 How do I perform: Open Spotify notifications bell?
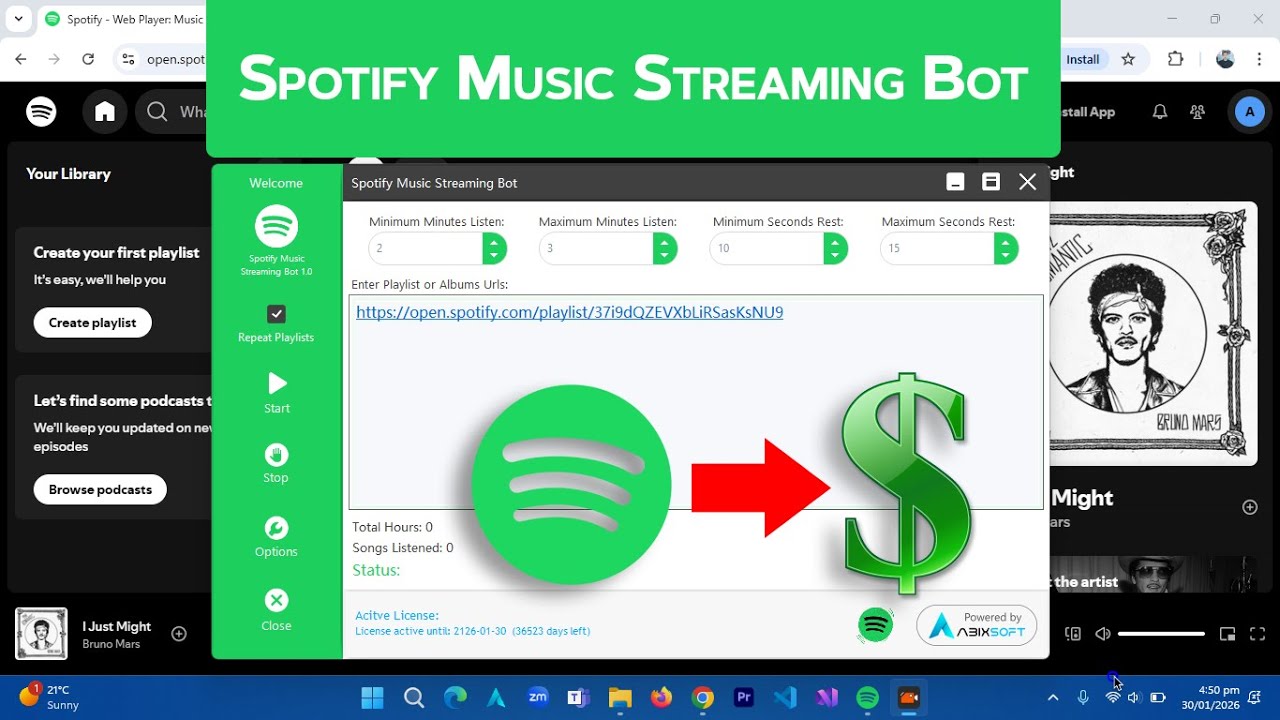[1160, 112]
